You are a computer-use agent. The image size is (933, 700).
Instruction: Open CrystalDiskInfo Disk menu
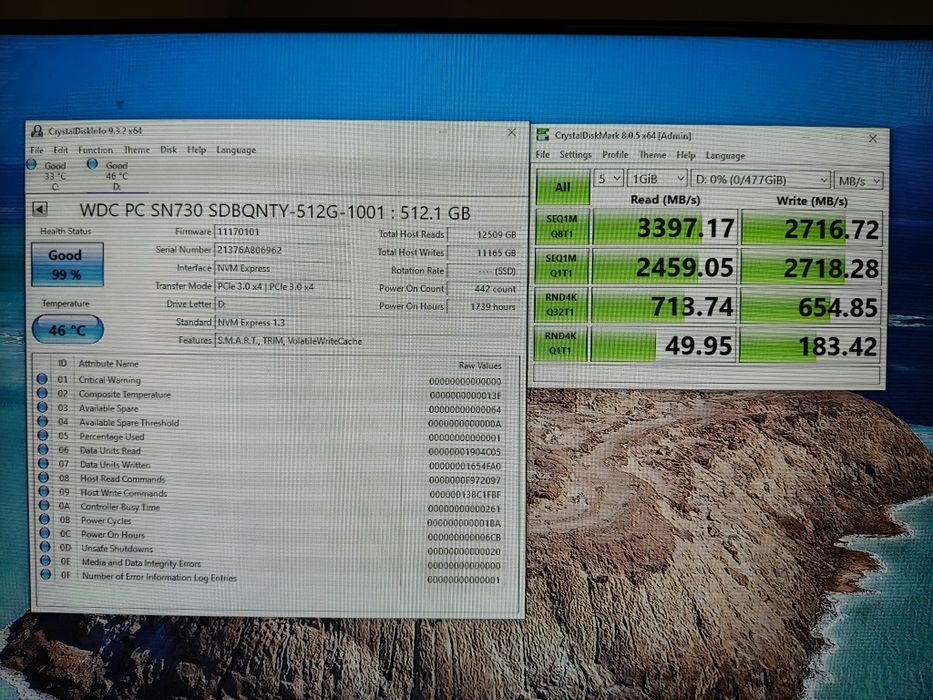(168, 150)
